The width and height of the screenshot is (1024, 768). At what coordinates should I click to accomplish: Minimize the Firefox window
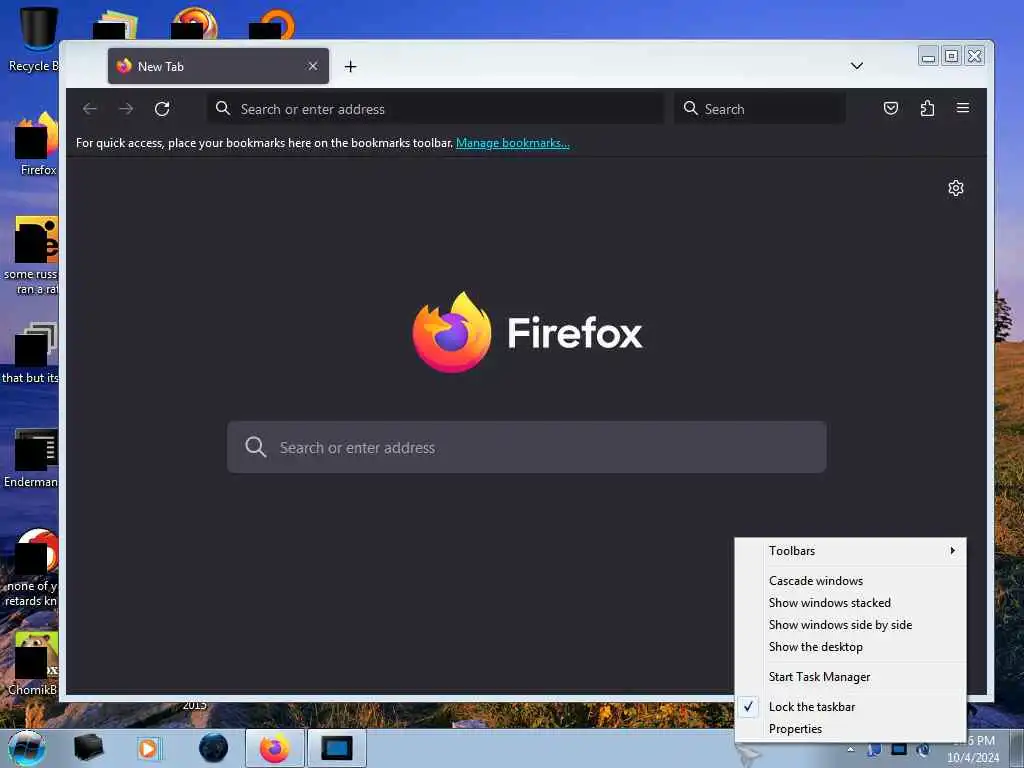[928, 56]
